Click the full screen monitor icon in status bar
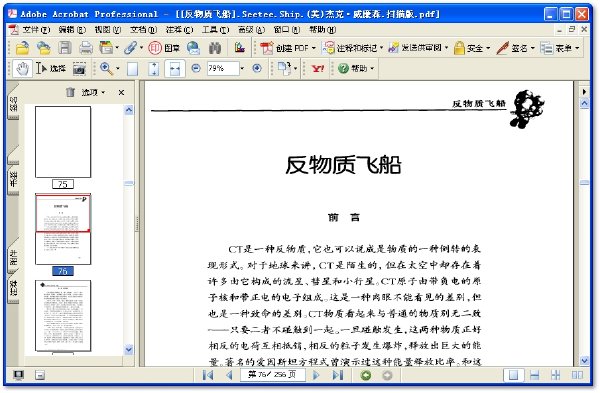Viewport: 600px width, 393px height. 18,375
